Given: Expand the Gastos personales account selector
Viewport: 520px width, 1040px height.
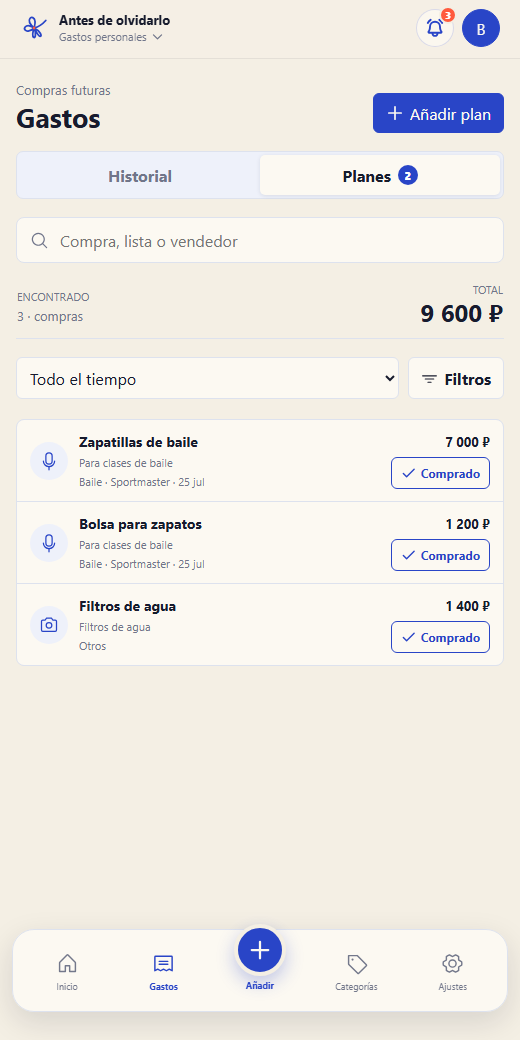Looking at the screenshot, I should point(111,37).
